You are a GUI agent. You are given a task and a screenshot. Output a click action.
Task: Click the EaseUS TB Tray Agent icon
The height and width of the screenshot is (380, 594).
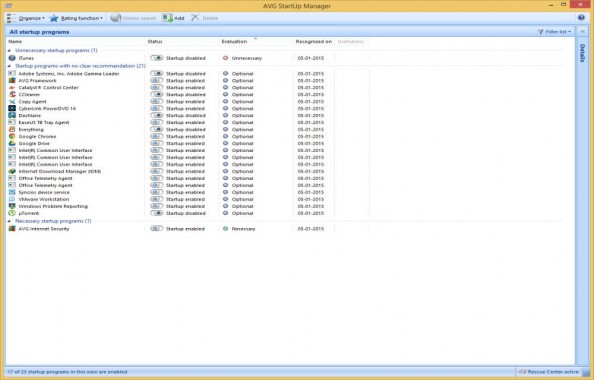point(12,122)
